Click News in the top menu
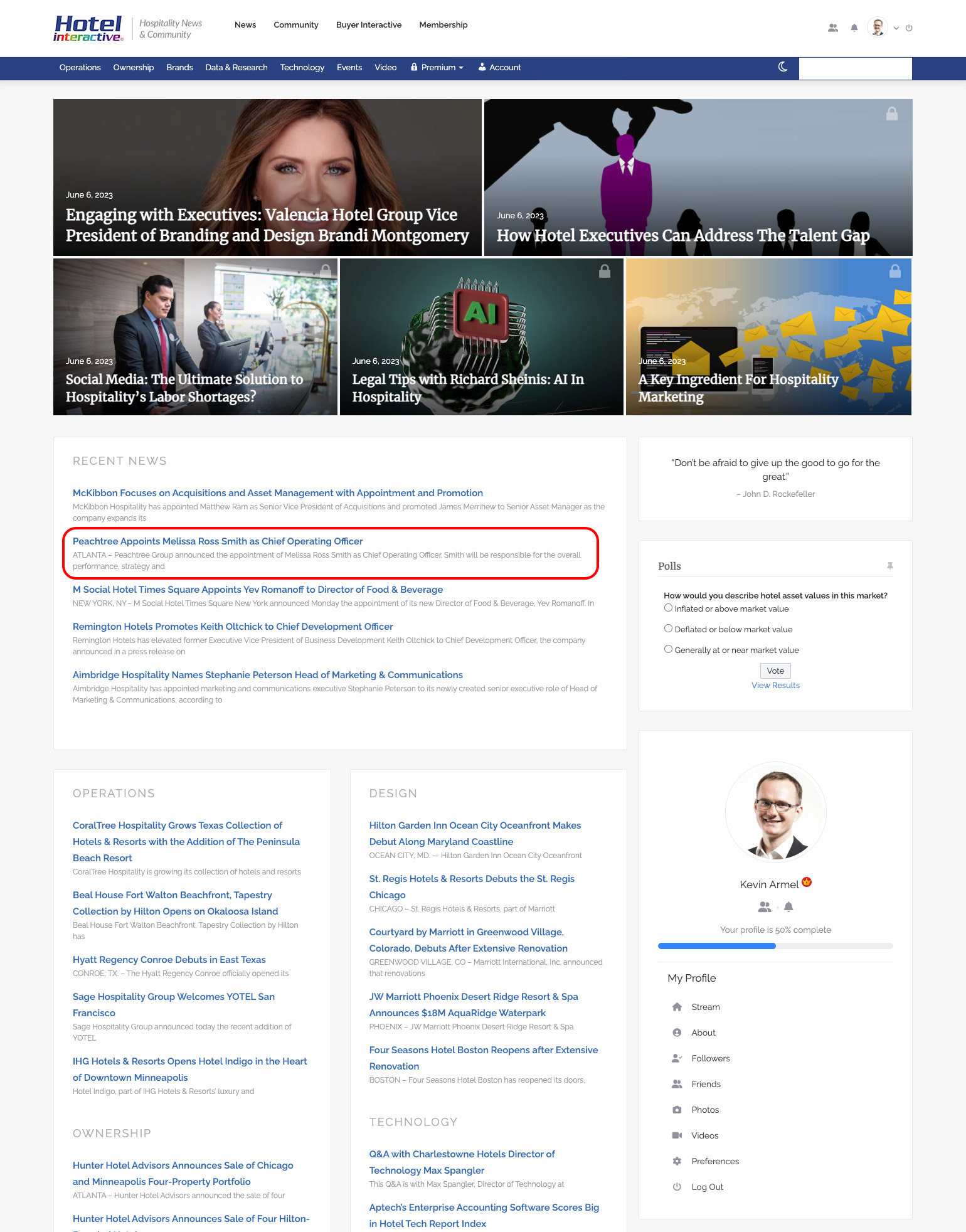This screenshot has width=966, height=1232. pos(245,24)
